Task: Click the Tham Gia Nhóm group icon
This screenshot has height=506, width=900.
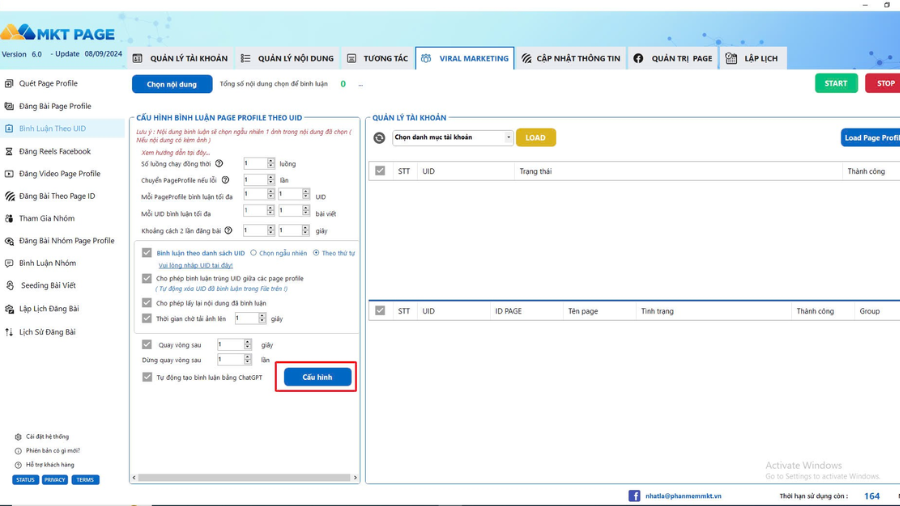Action: (x=10, y=218)
